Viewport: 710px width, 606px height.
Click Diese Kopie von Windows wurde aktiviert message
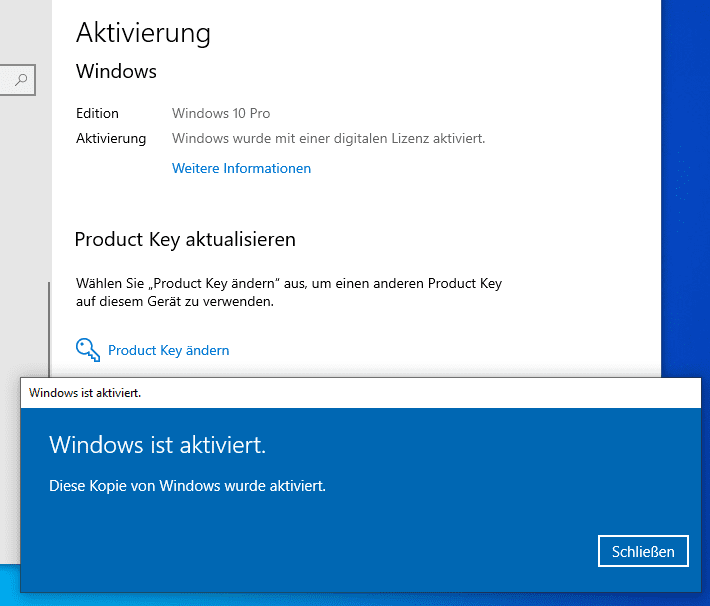pyautogui.click(x=187, y=486)
